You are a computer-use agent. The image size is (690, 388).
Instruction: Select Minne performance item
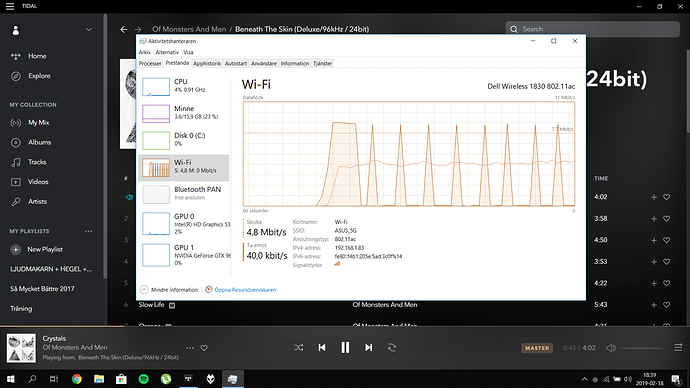coord(184,113)
